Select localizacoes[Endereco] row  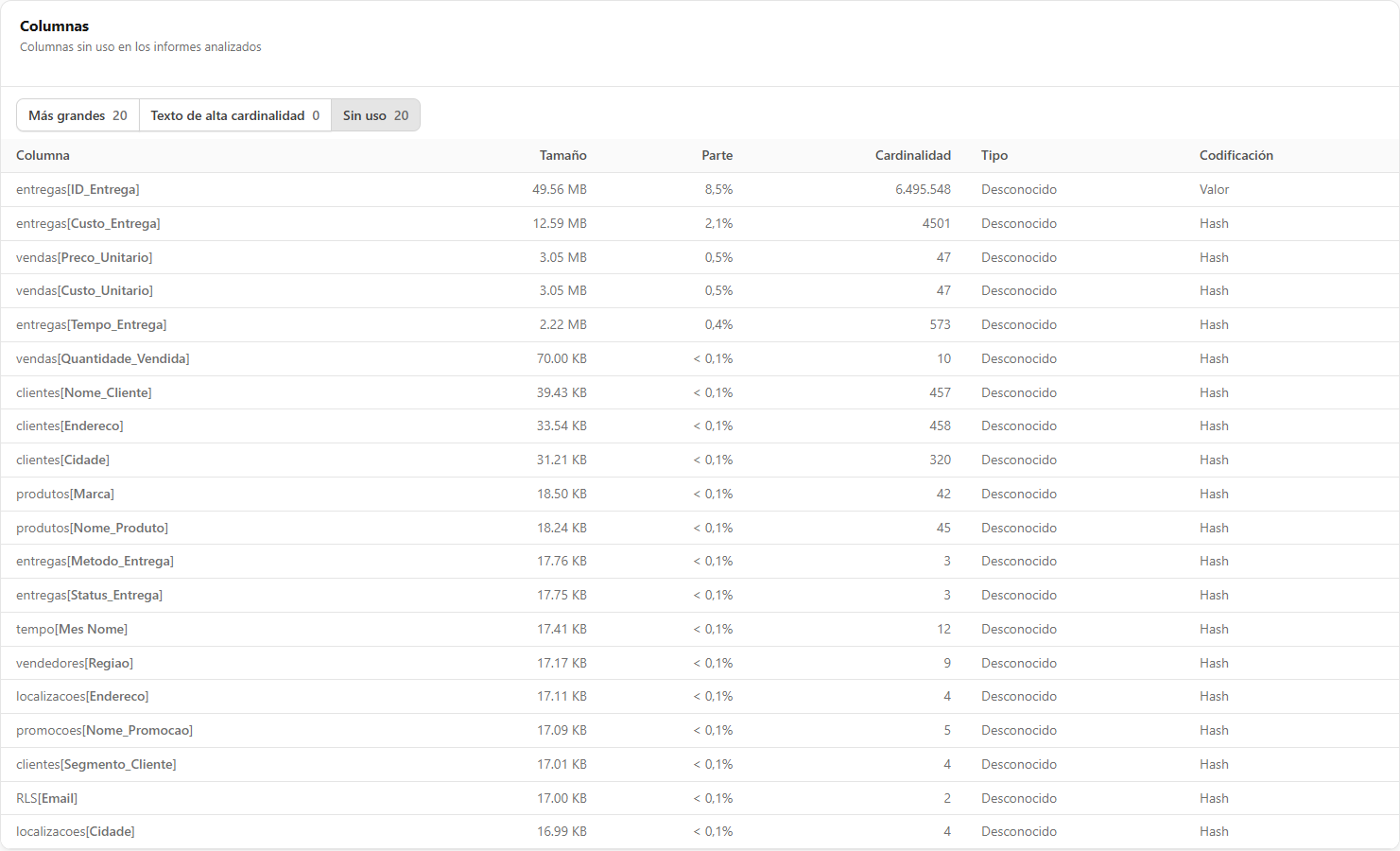(700, 696)
